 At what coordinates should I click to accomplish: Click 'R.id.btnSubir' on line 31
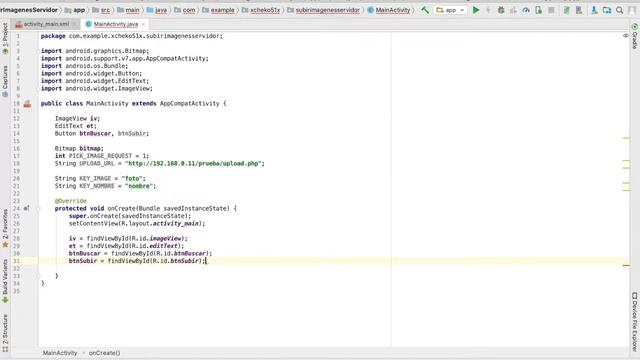pyautogui.click(x=176, y=261)
